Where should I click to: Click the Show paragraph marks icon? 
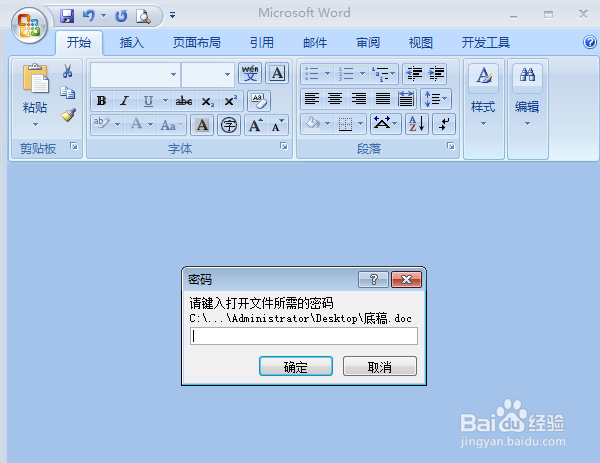tap(444, 124)
